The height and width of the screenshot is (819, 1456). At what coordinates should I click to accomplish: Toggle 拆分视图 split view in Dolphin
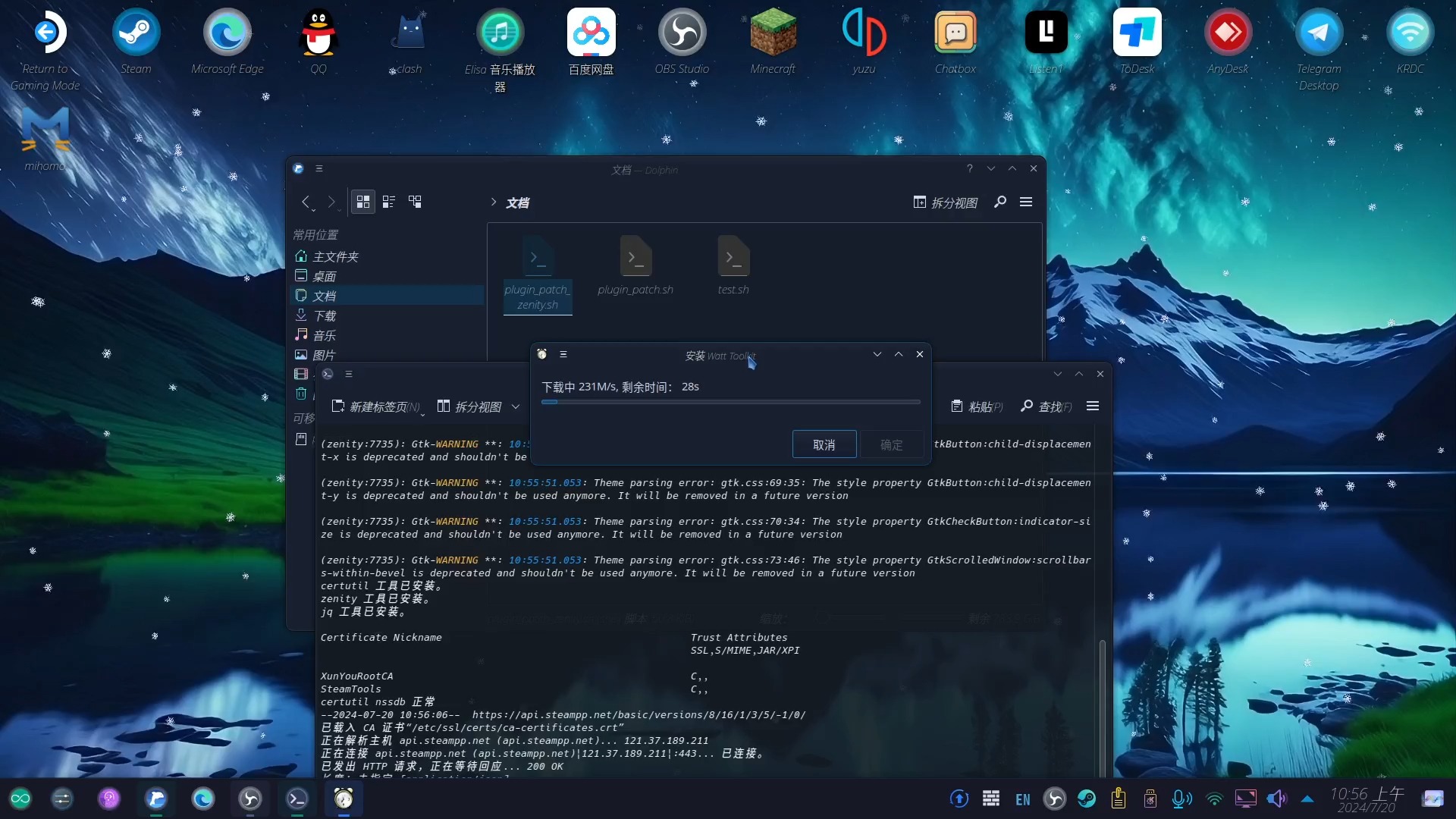pyautogui.click(x=945, y=202)
